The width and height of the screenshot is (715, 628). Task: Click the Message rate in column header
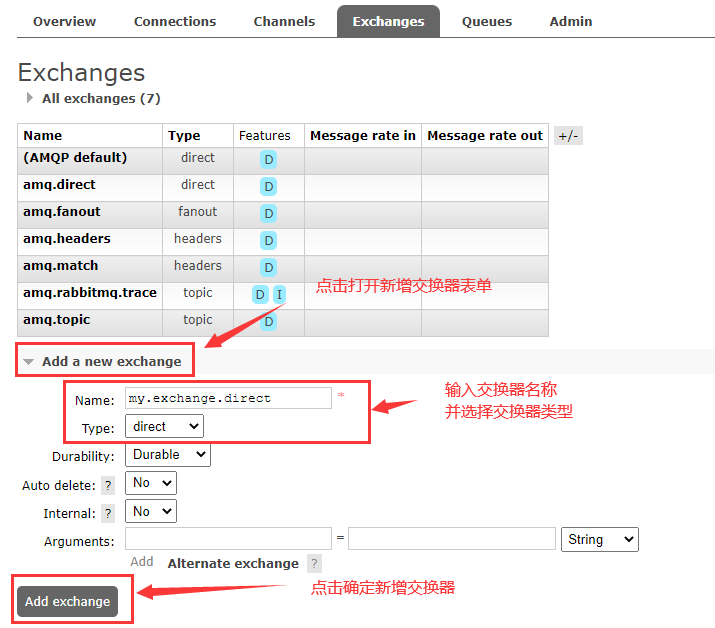[x=363, y=135]
